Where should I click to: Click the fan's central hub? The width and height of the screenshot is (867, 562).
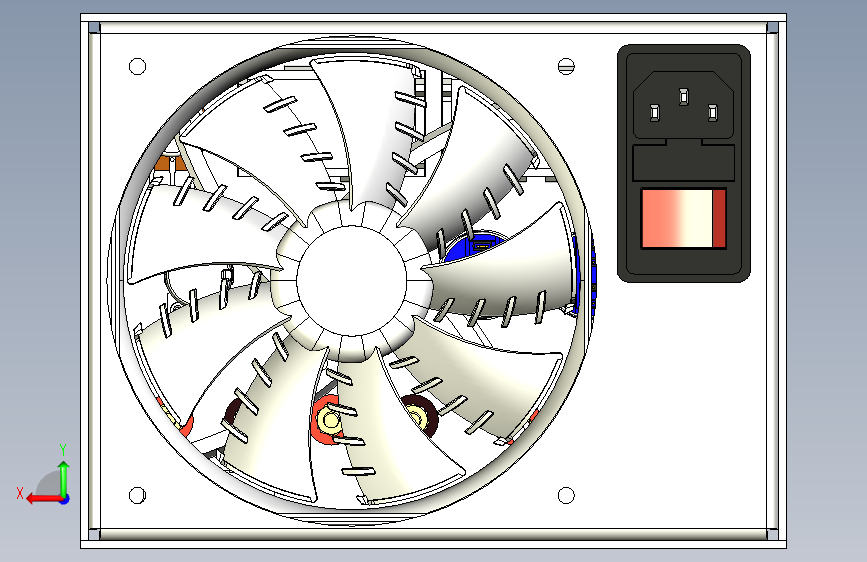pos(352,280)
